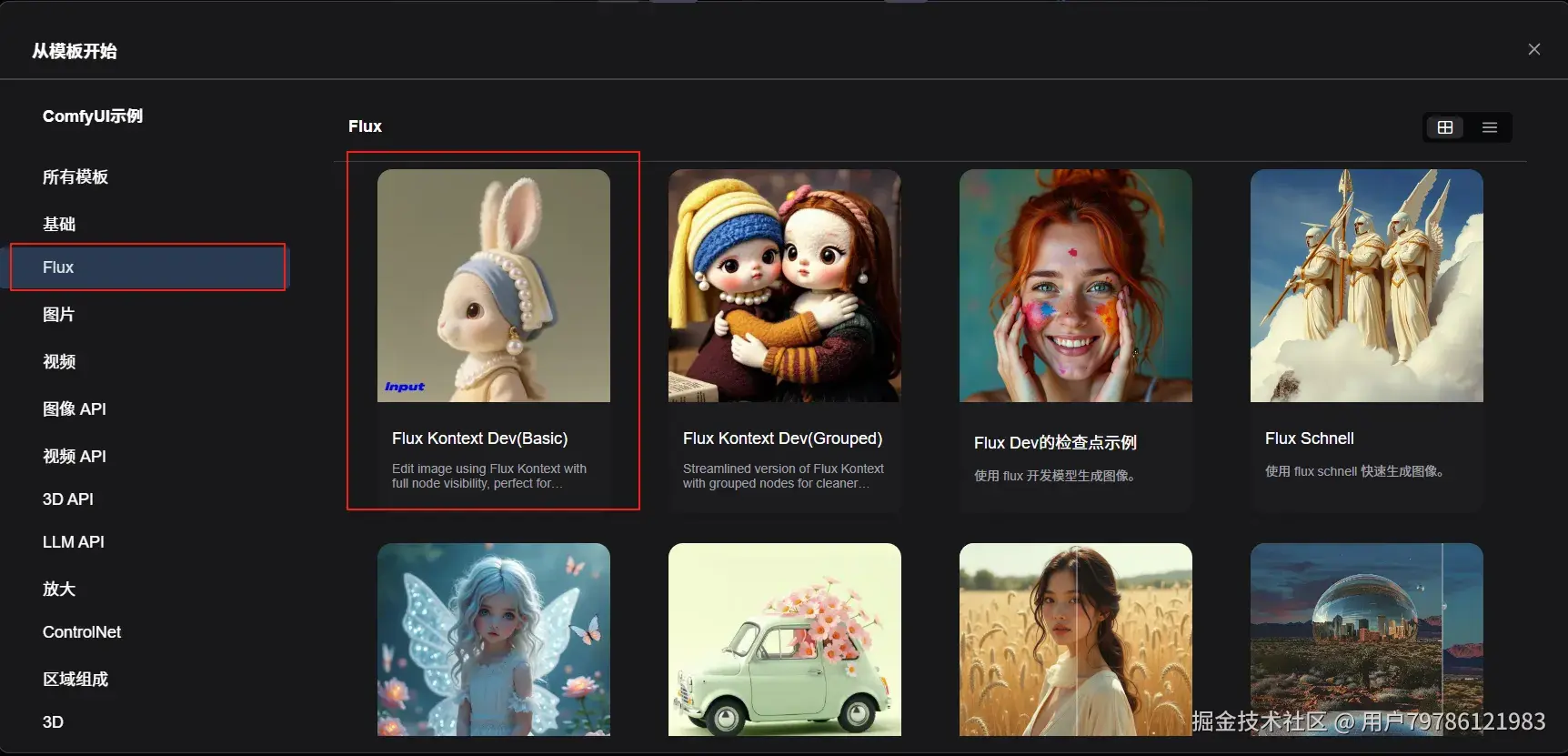
Task: Open angel knights Flux Schnell thumbnail
Action: [x=1367, y=286]
